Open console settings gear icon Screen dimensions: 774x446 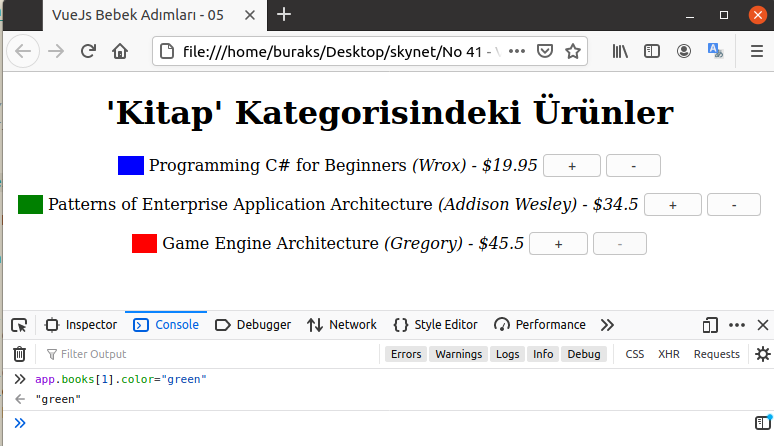click(x=762, y=354)
